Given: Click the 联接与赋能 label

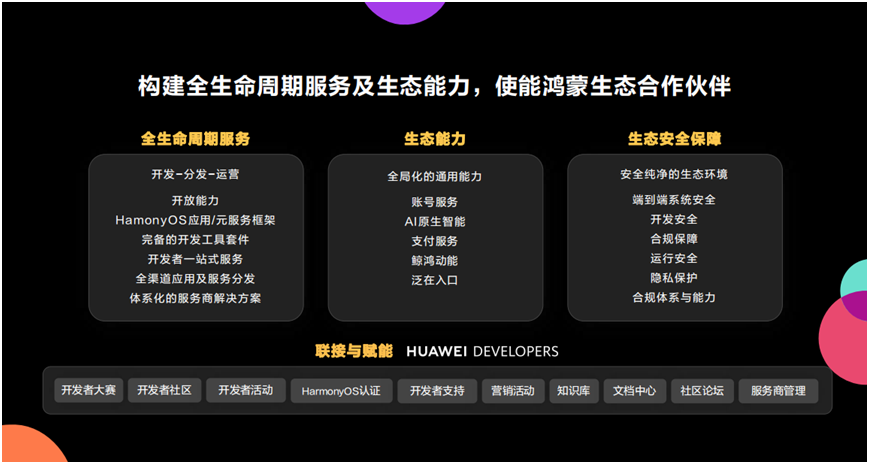Looking at the screenshot, I should [354, 351].
